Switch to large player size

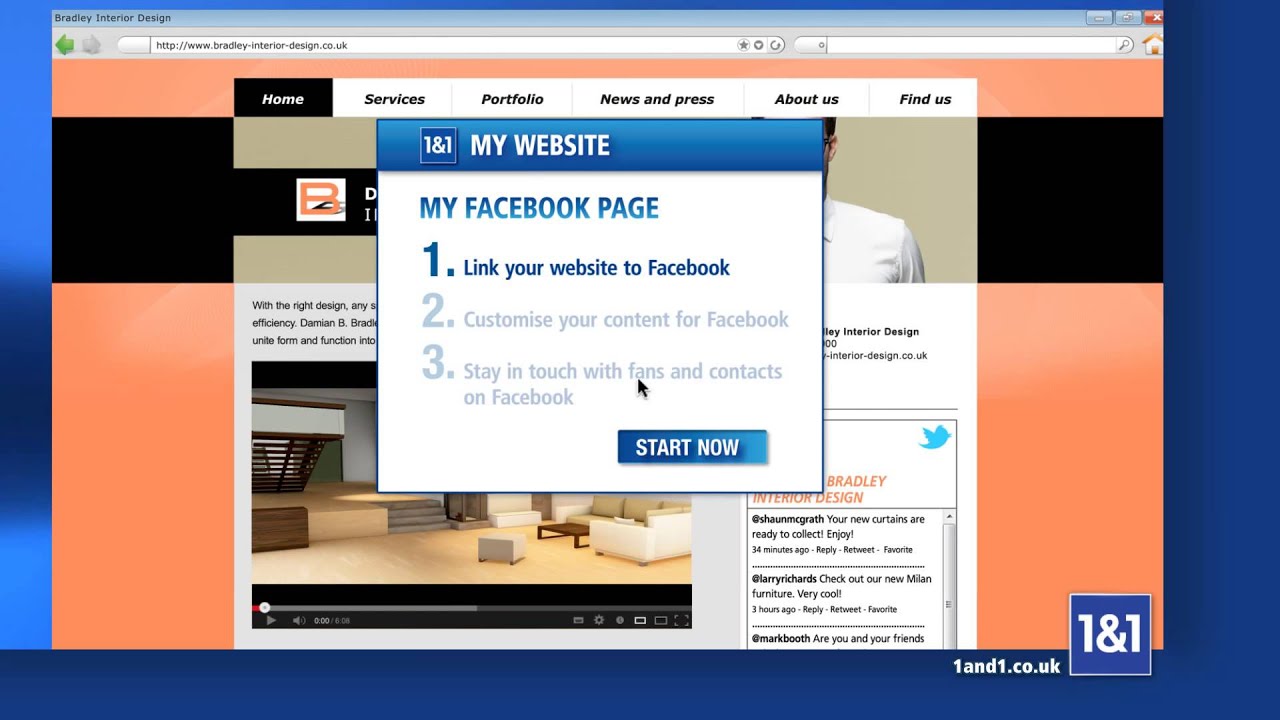pyautogui.click(x=660, y=620)
